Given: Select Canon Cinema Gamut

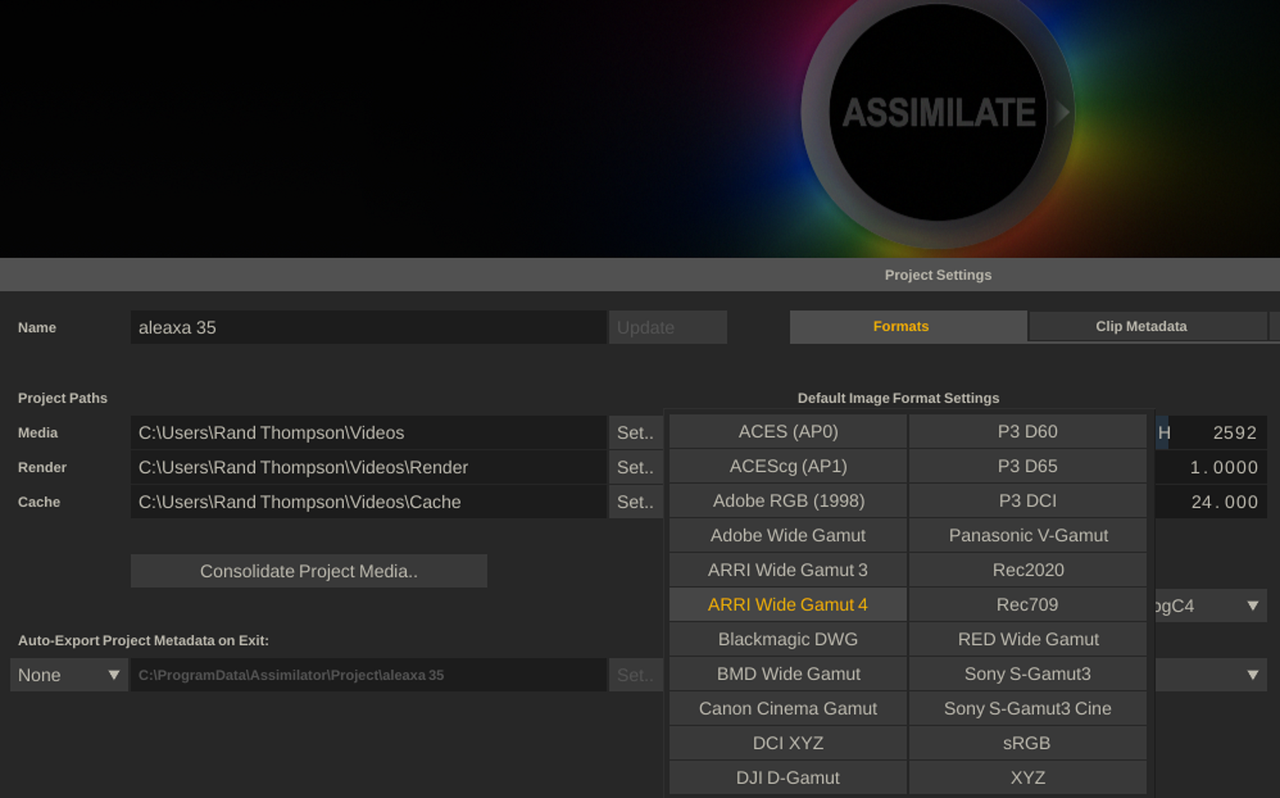Looking at the screenshot, I should pos(788,708).
